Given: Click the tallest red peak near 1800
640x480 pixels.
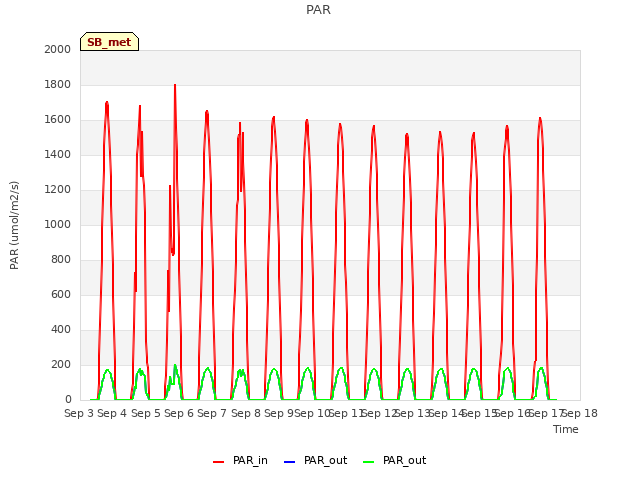Looking at the screenshot, I should (175, 85).
